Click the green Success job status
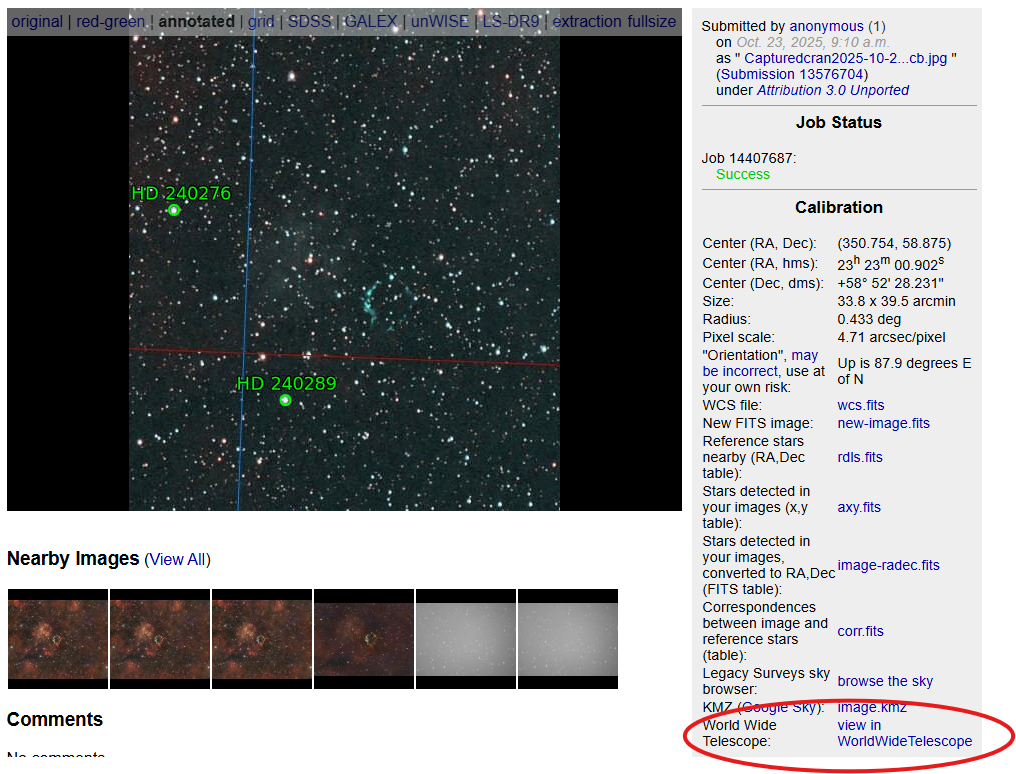 pos(743,175)
